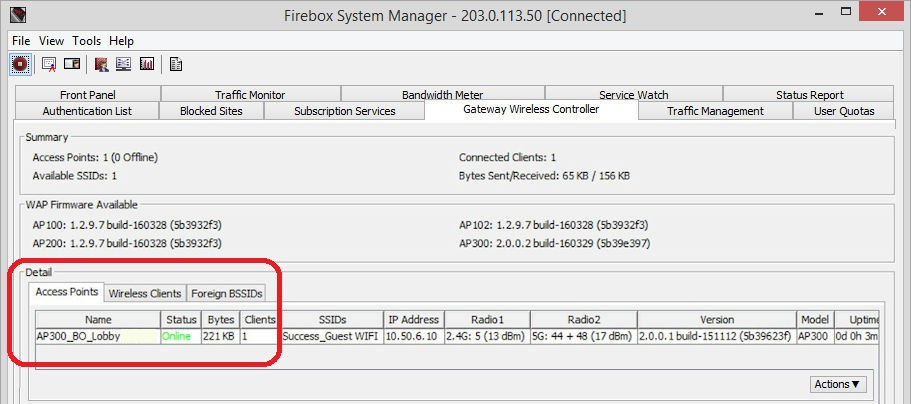The height and width of the screenshot is (404, 911).
Task: Click the Success_Guest WIFI SSID cell
Action: [332, 336]
